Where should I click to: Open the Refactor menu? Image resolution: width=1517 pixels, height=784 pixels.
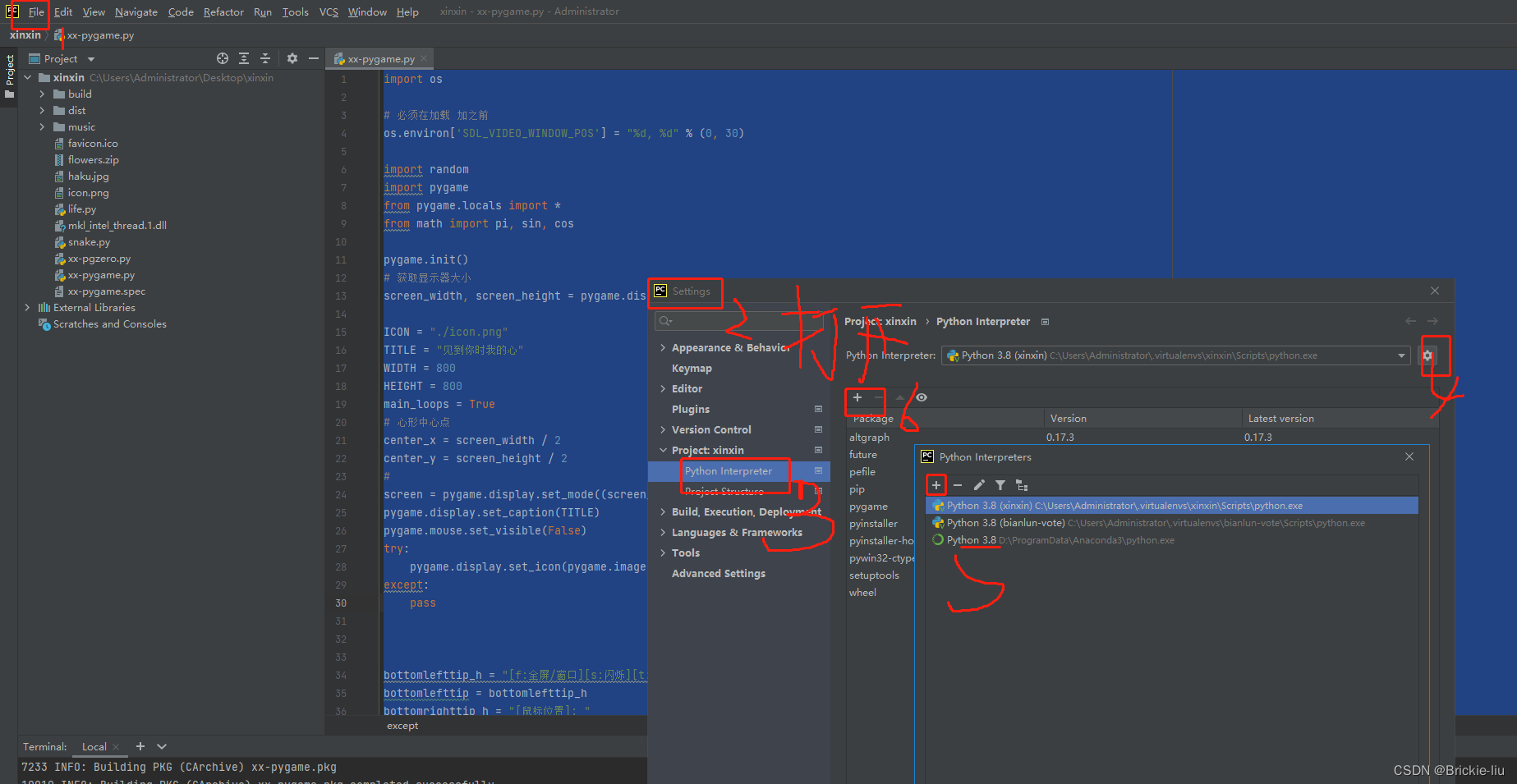pyautogui.click(x=223, y=11)
